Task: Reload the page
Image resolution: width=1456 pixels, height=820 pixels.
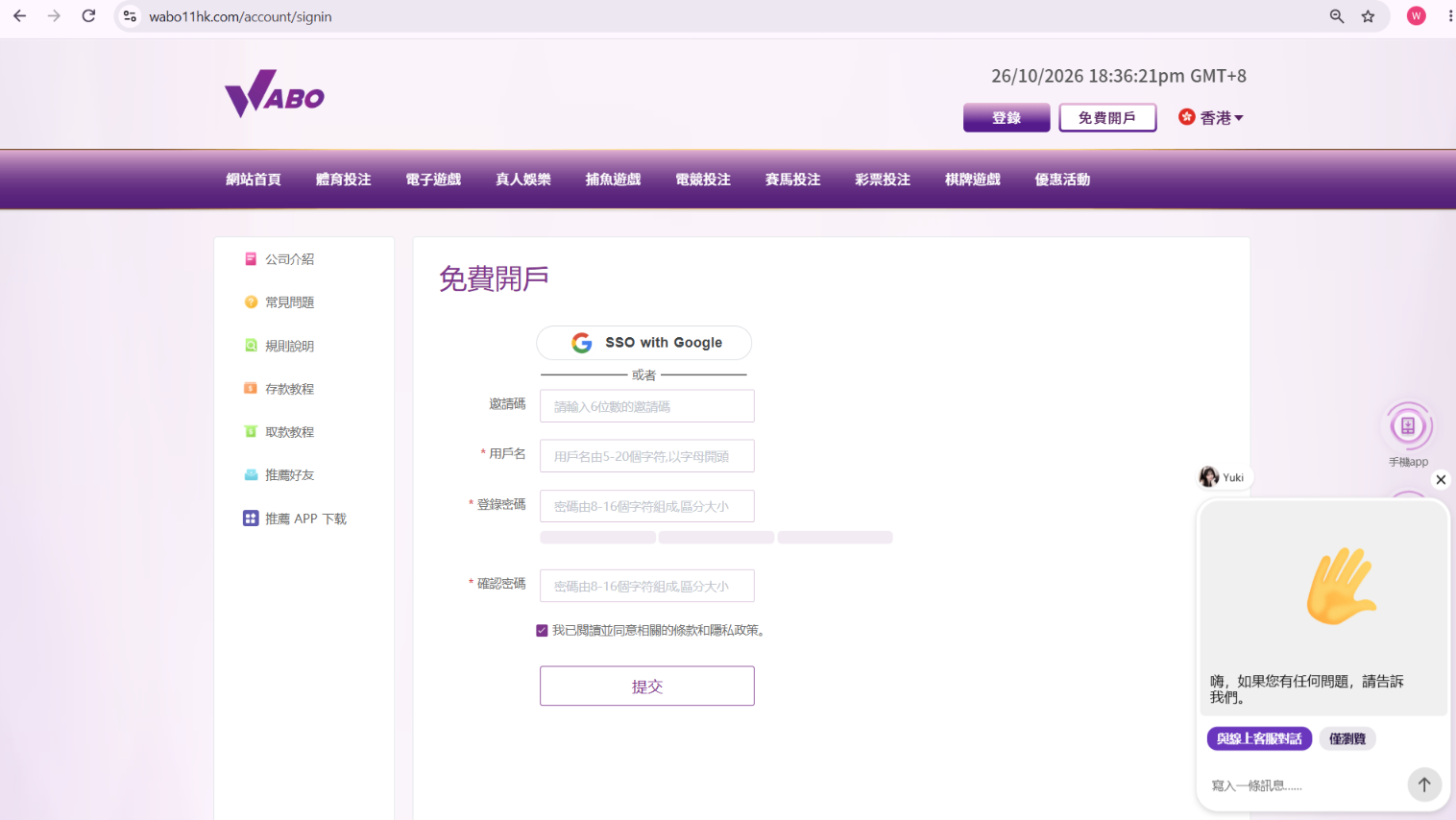Action: pos(89,16)
